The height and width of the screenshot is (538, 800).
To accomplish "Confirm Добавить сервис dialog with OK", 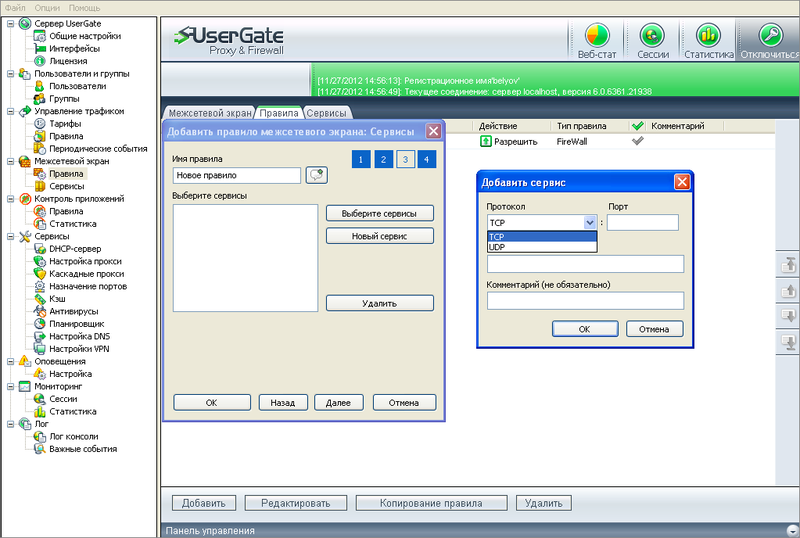I will [585, 329].
